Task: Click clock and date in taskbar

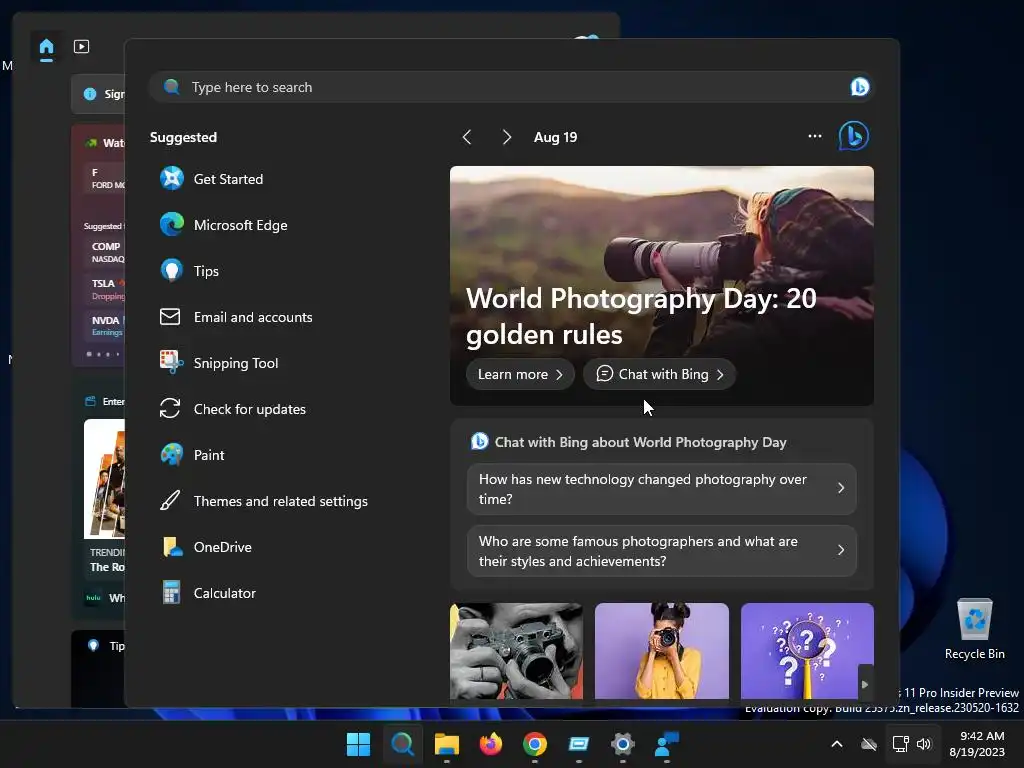Action: 977,744
